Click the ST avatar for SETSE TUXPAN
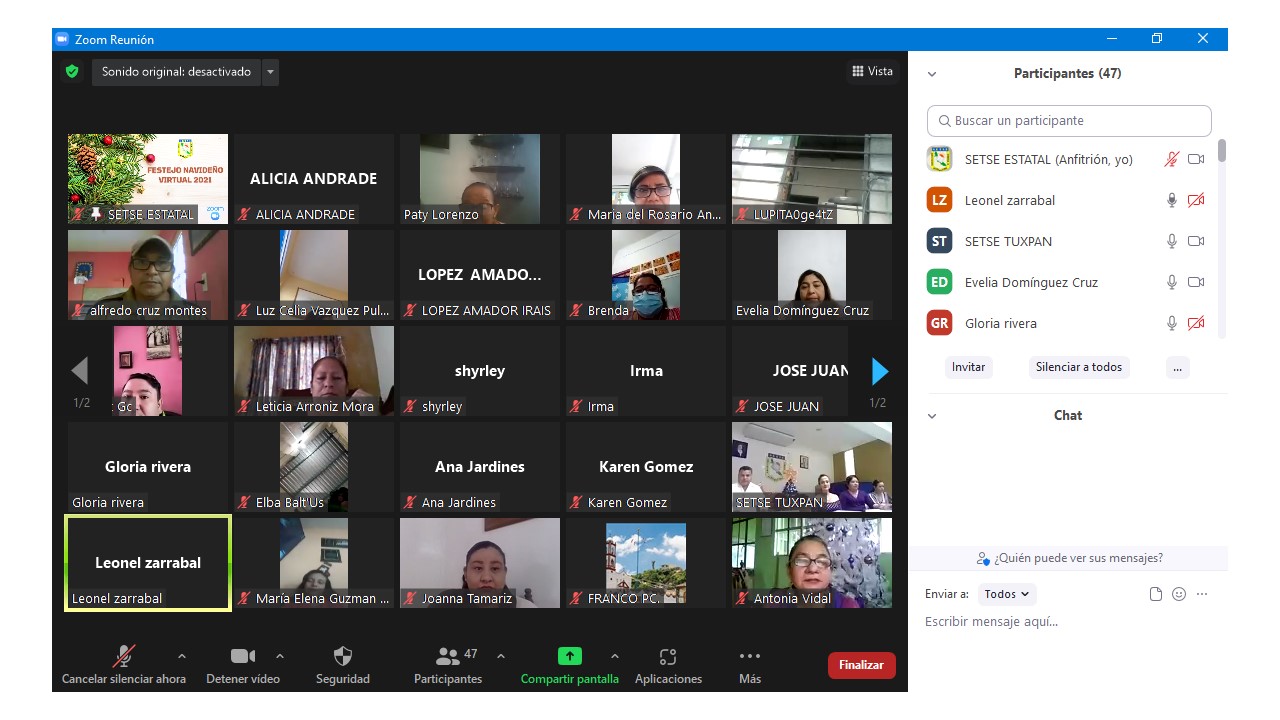 point(939,241)
